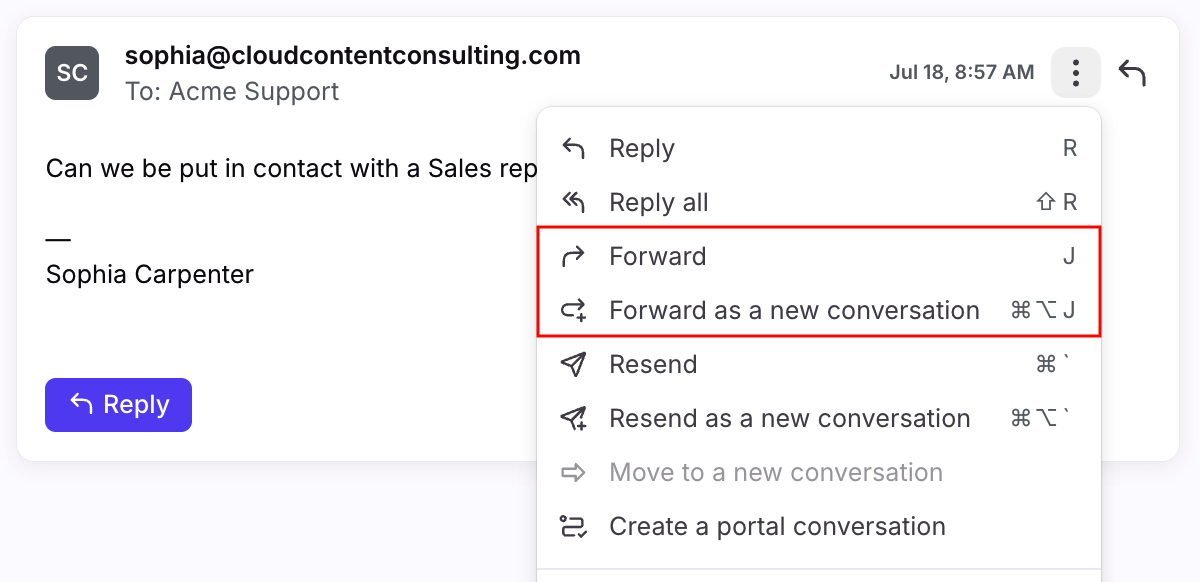Click the Forward as new conversation icon
The width and height of the screenshot is (1200, 582).
click(573, 311)
